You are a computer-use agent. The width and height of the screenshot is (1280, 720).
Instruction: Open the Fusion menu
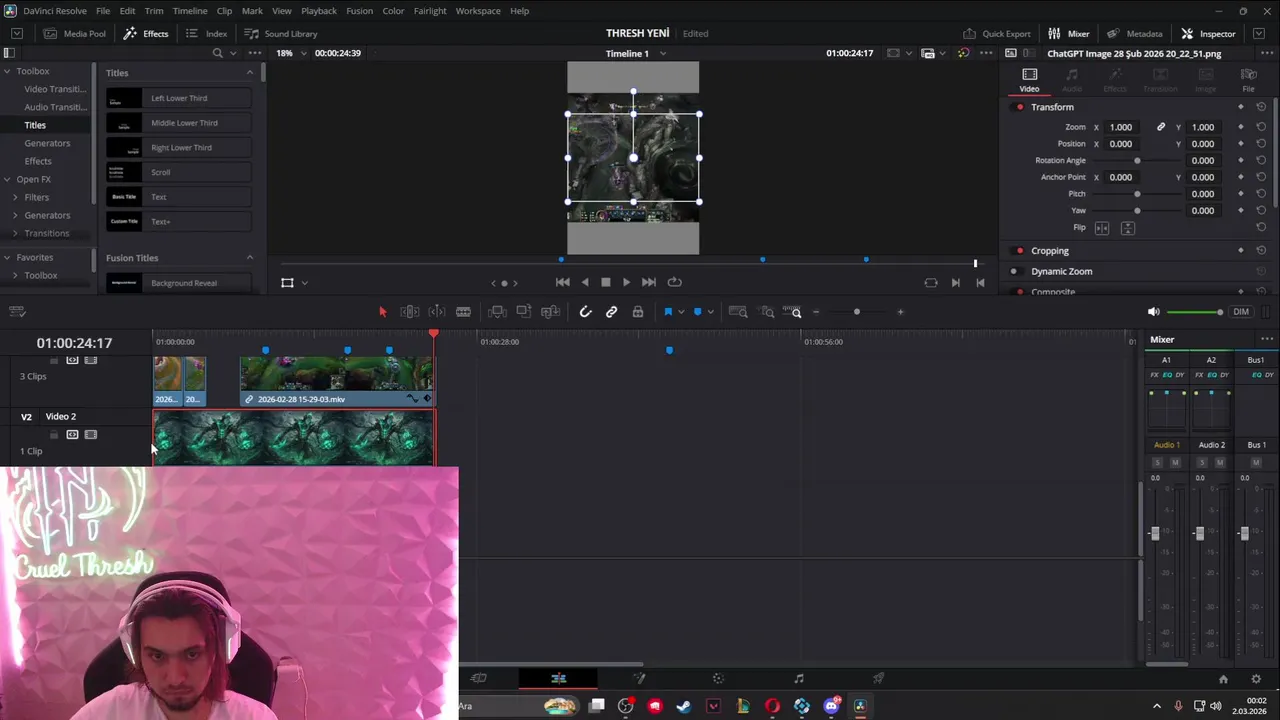coord(359,11)
